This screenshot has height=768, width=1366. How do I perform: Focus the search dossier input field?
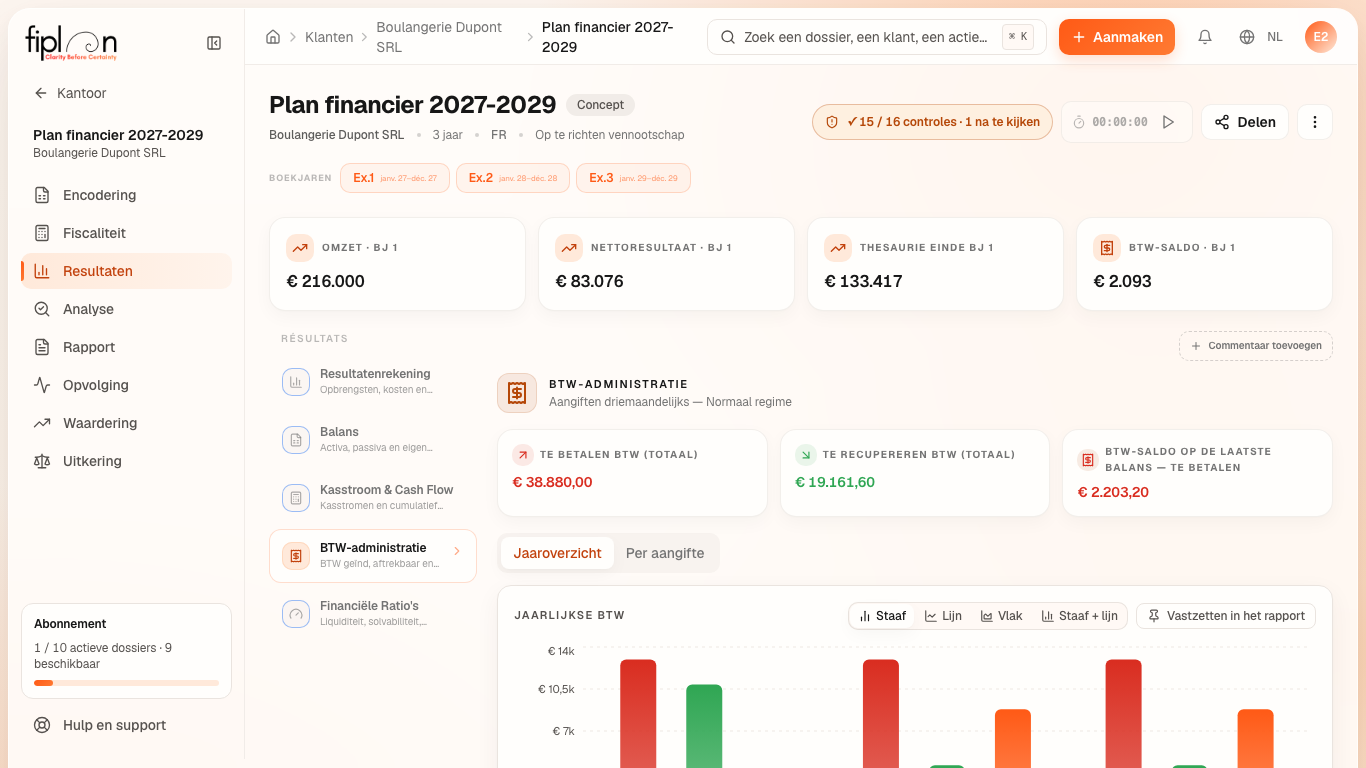coord(876,37)
